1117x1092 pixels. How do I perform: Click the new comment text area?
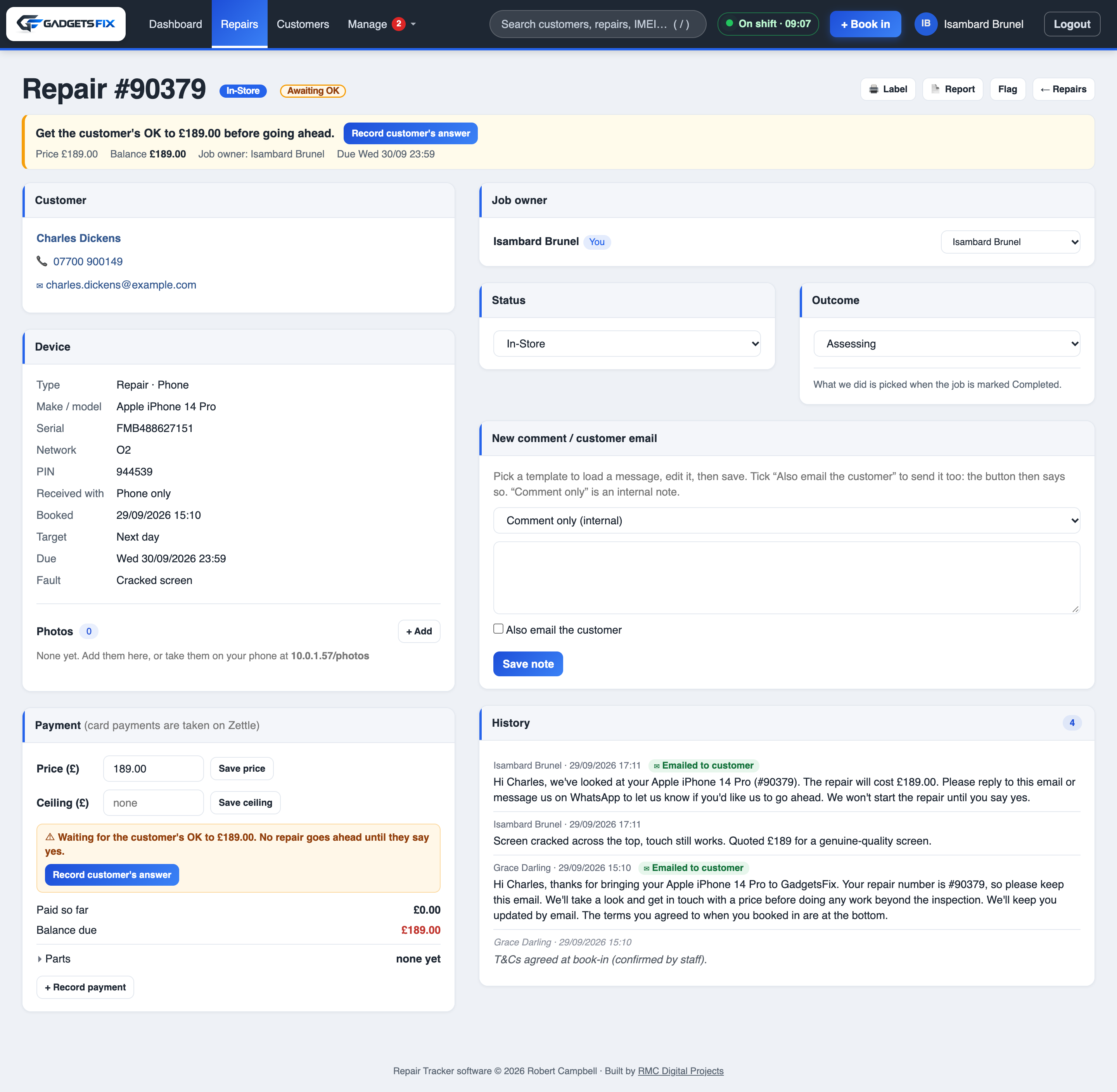pyautogui.click(x=787, y=577)
